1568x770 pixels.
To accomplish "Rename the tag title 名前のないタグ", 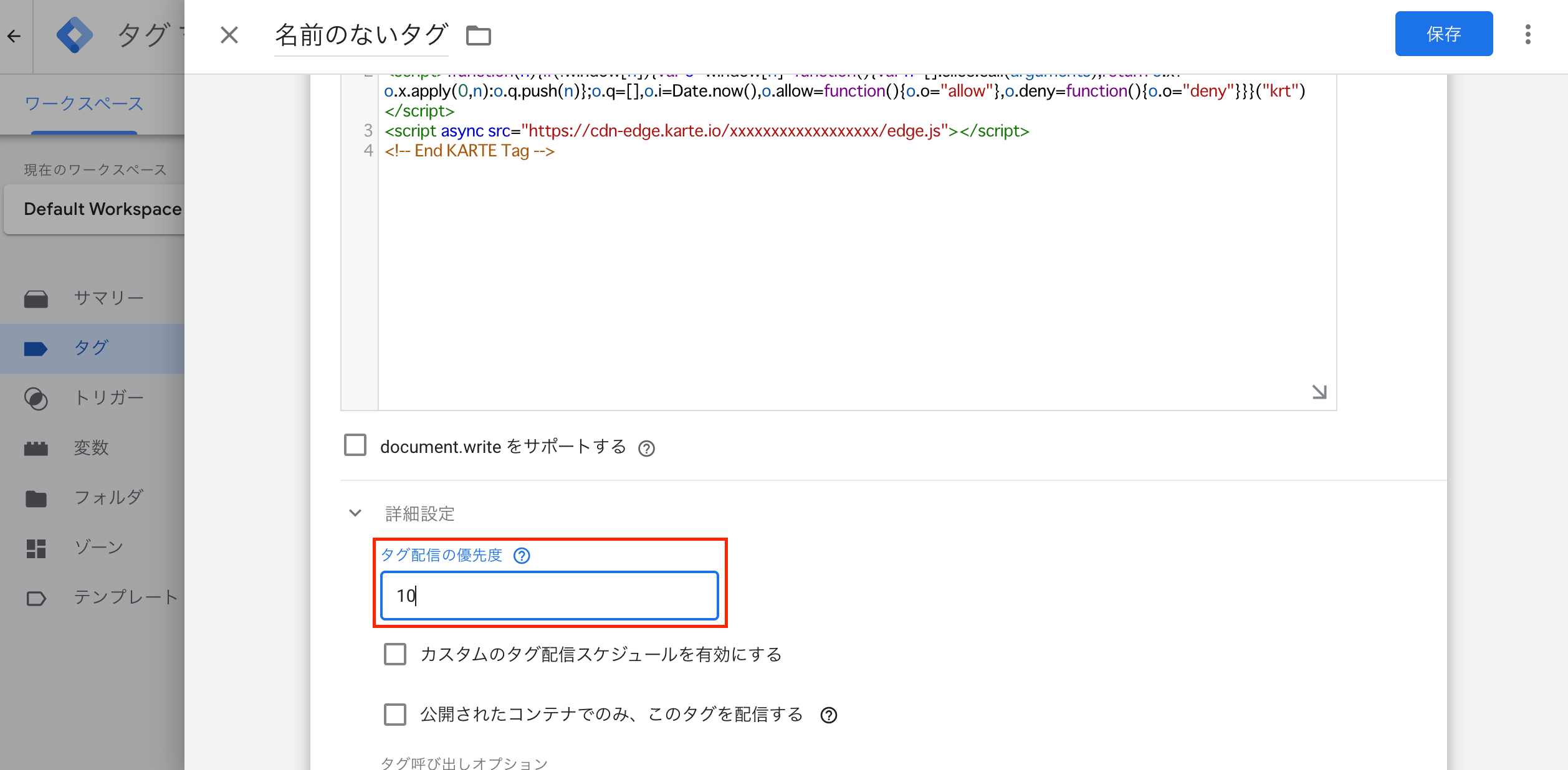I will coord(361,35).
